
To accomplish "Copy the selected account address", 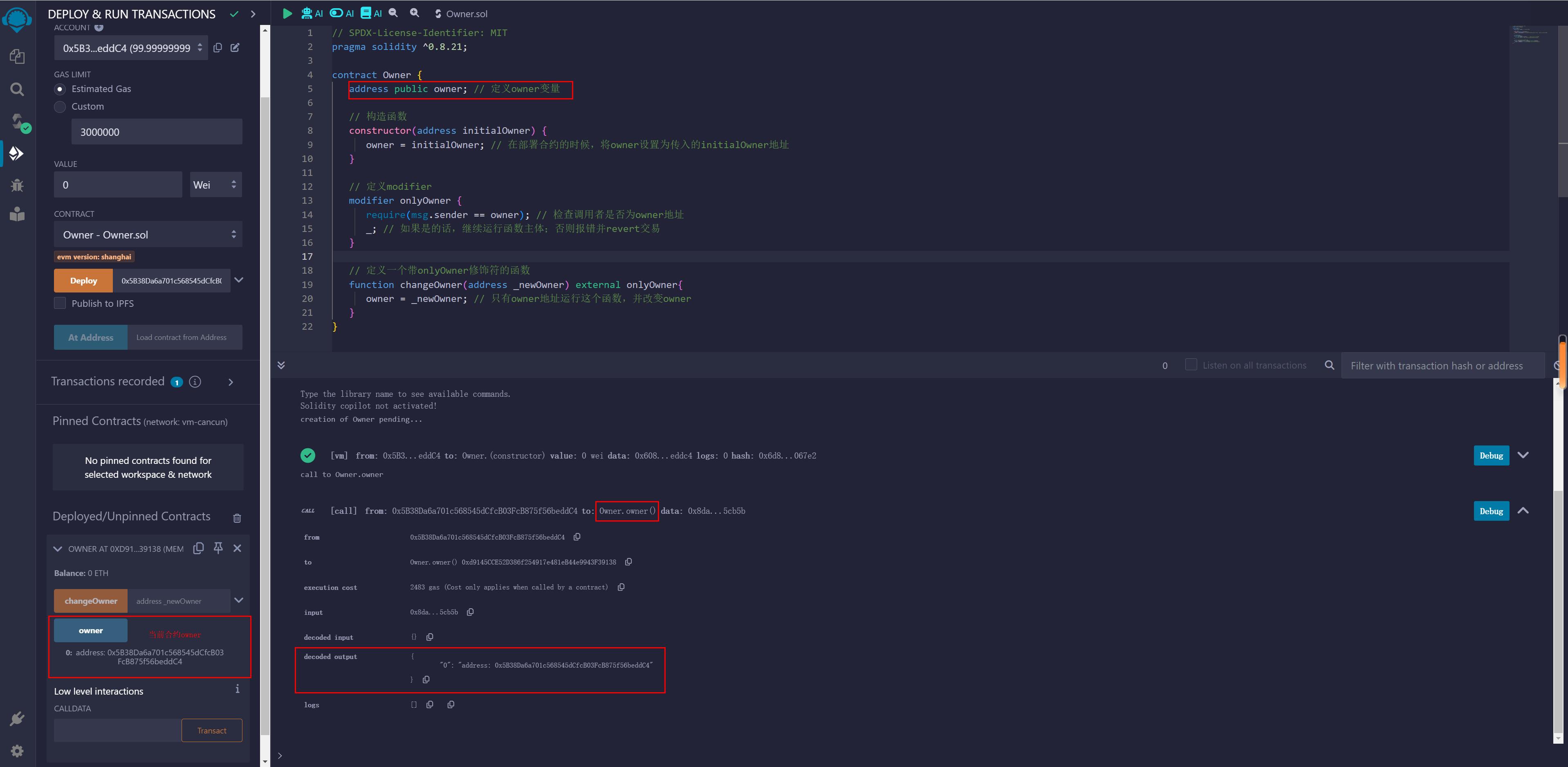I will click(218, 47).
